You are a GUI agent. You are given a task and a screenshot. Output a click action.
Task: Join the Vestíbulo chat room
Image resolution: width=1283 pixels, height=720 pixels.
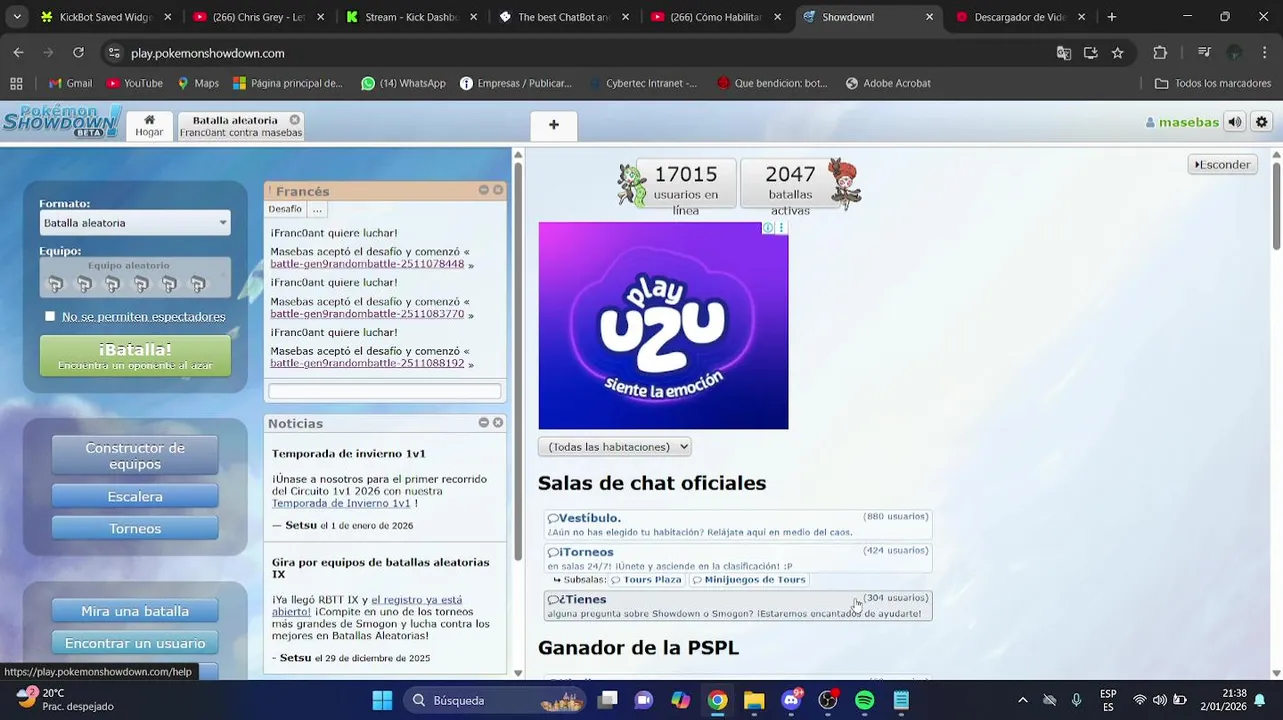(x=738, y=524)
